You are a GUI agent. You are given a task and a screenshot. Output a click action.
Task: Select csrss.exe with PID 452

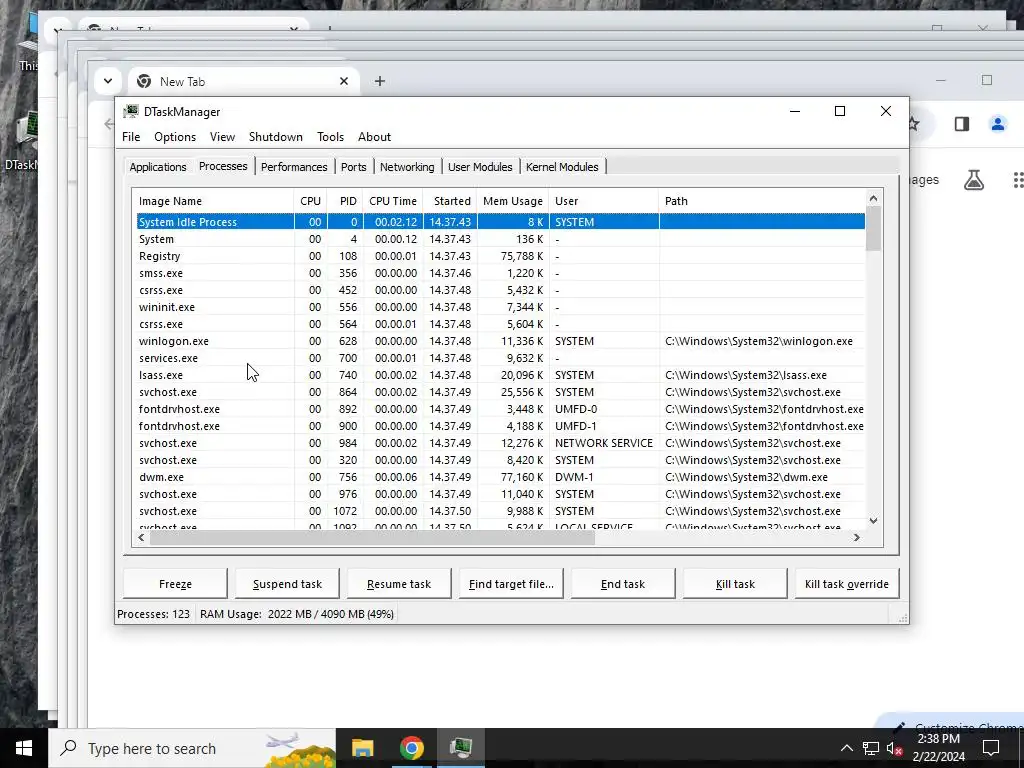pyautogui.click(x=501, y=290)
